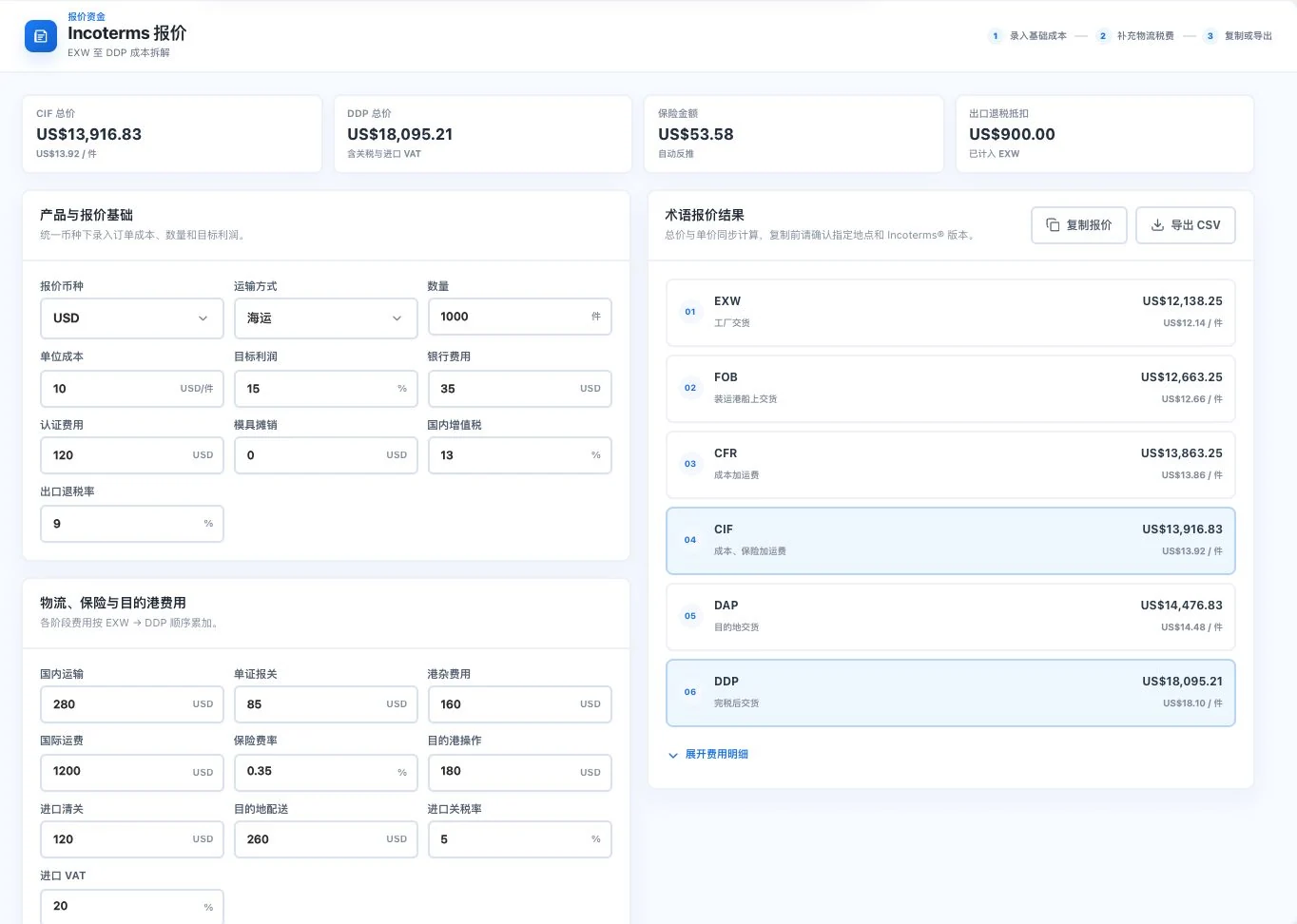Select the FOB quote result row
Viewport: 1297px width, 924px height.
[951, 389]
